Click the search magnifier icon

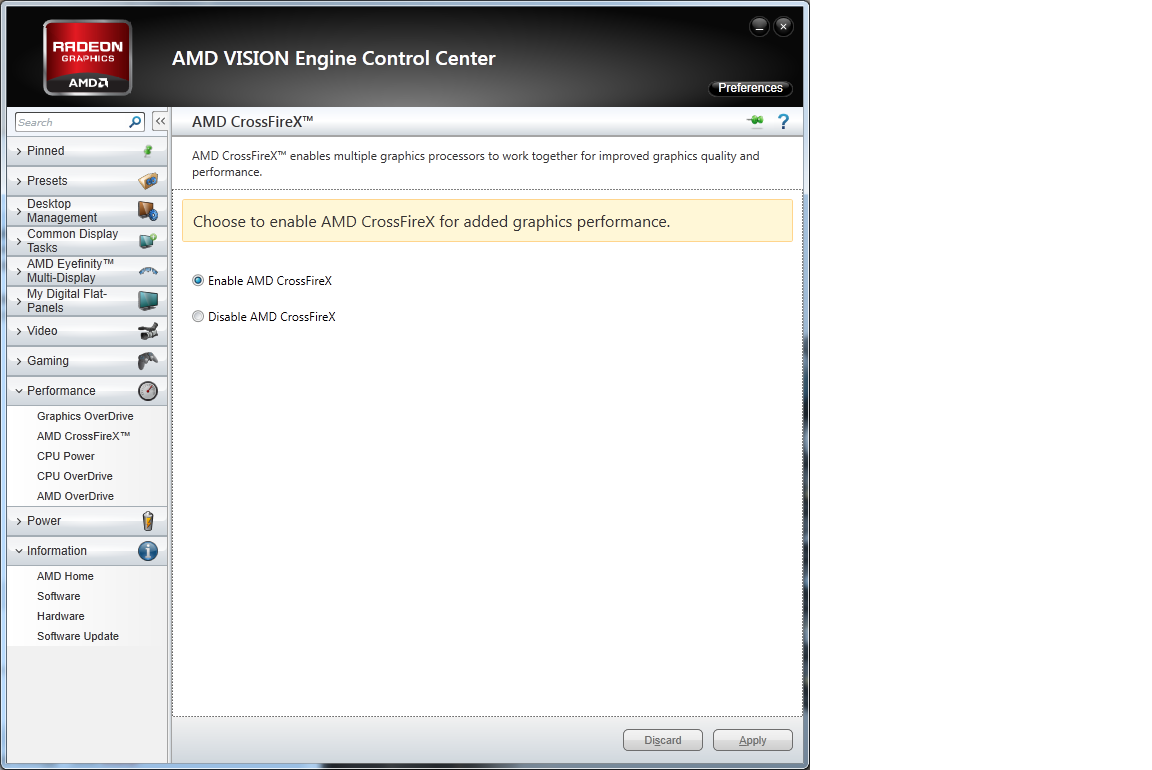[135, 122]
